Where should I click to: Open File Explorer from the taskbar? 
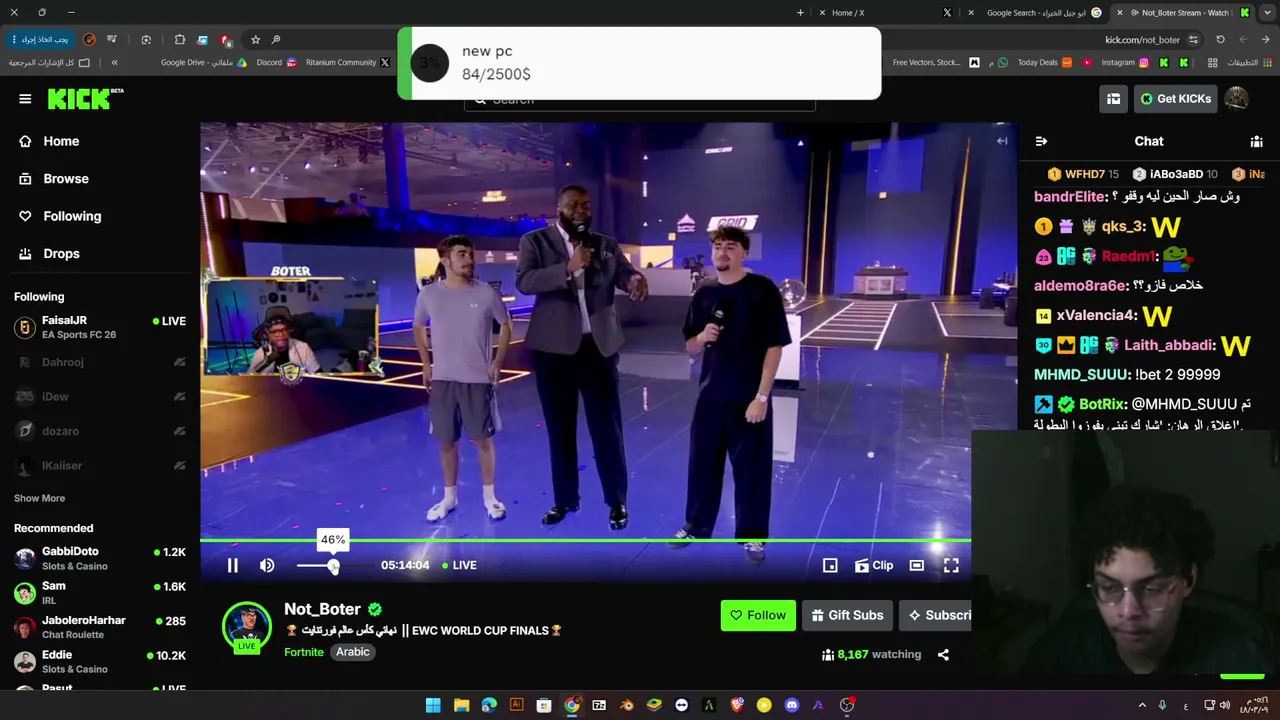tap(461, 705)
